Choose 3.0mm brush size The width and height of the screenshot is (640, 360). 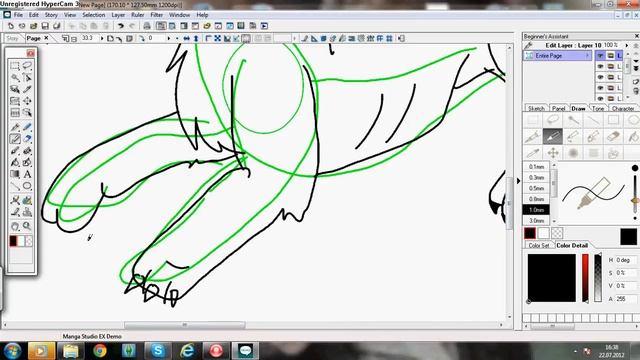pyautogui.click(x=536, y=220)
